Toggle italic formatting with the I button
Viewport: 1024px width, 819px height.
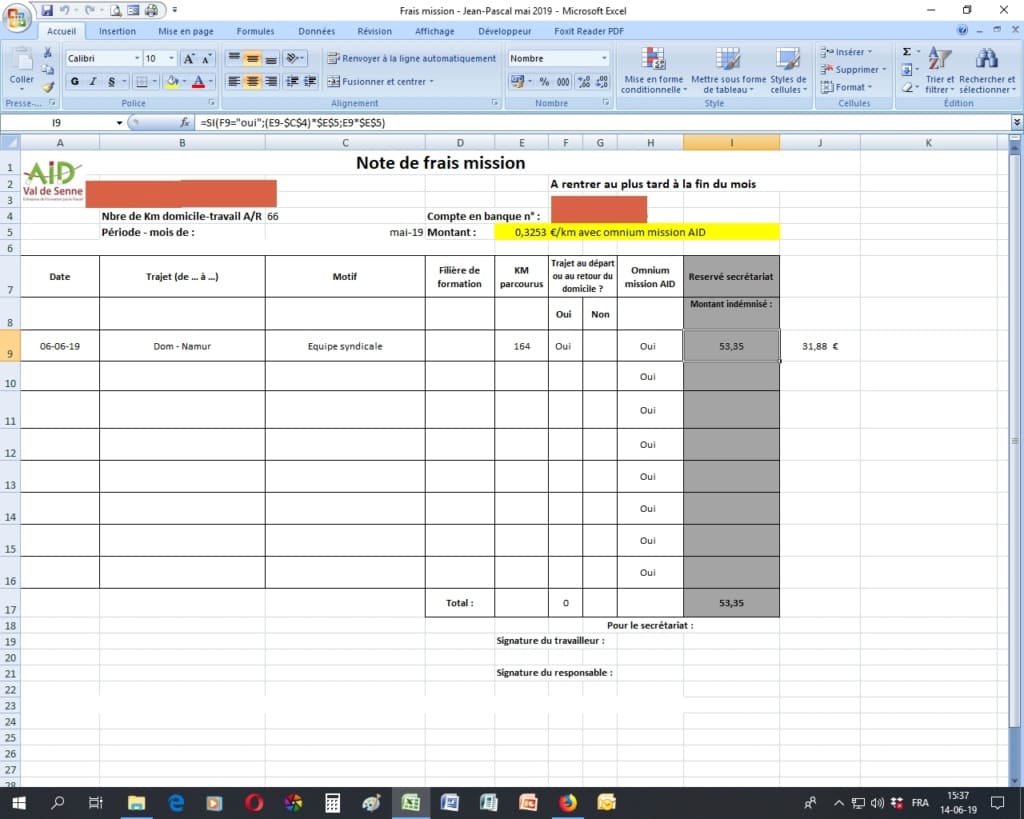coord(92,82)
